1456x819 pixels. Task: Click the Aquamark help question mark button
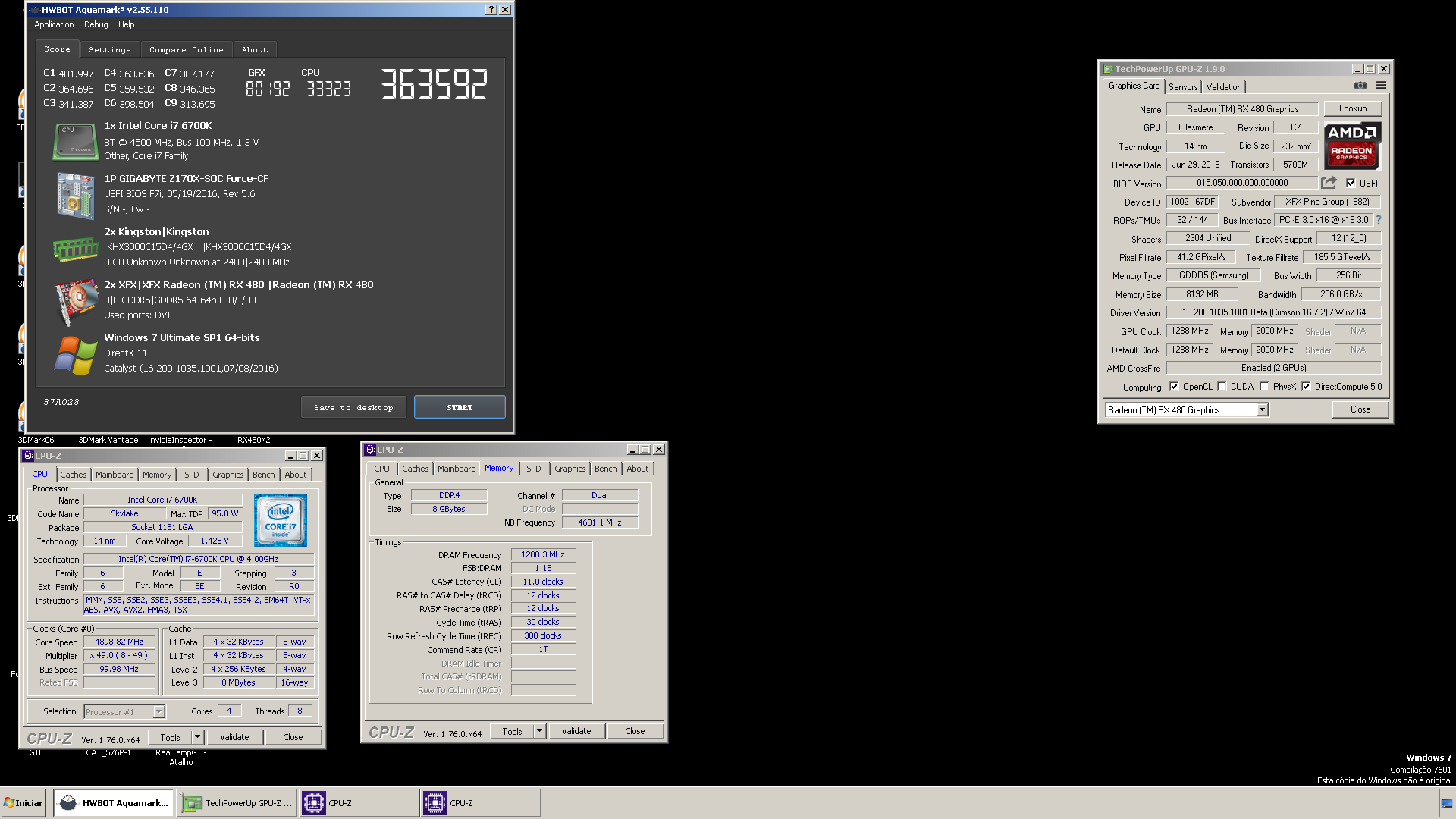click(491, 10)
